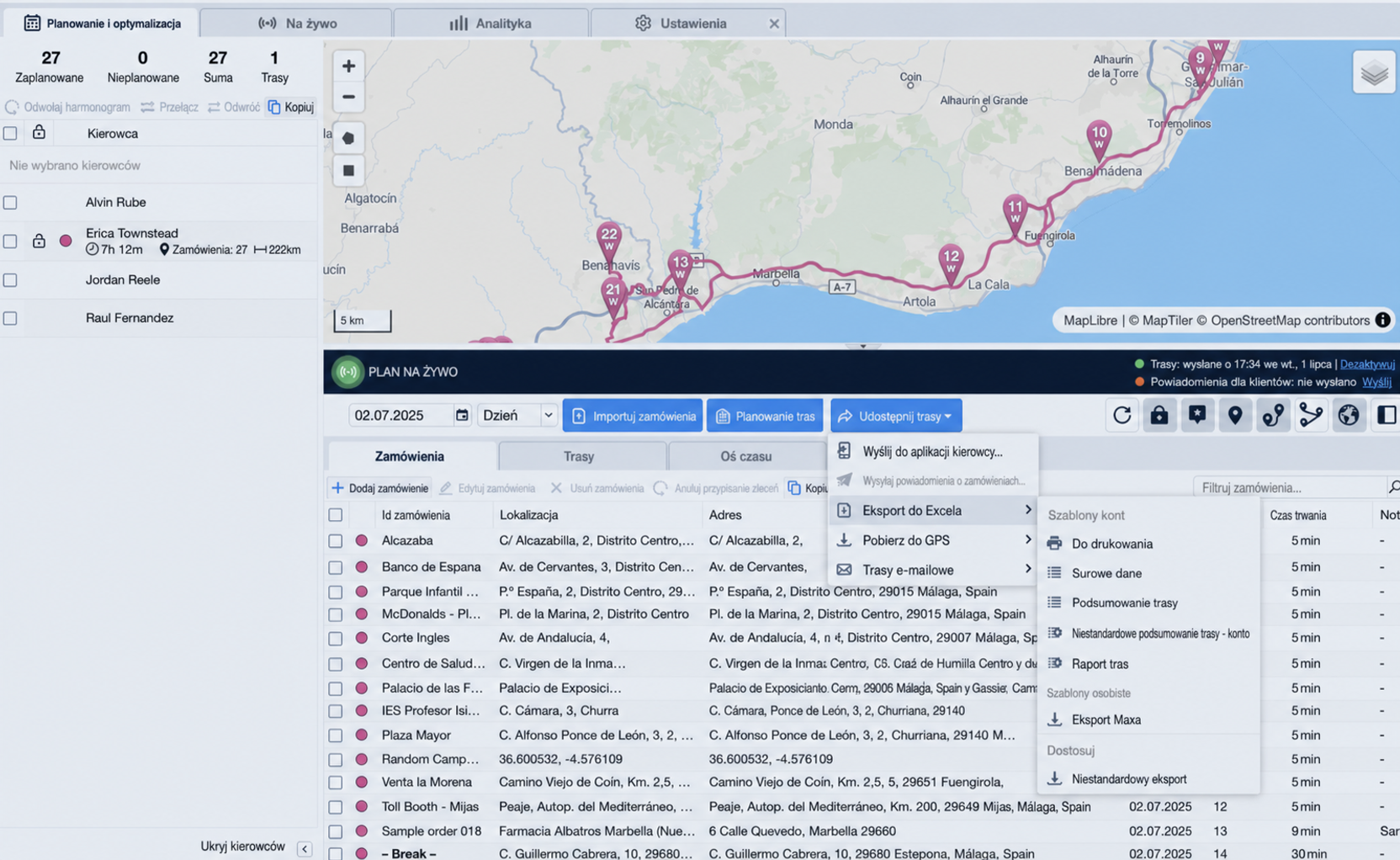The height and width of the screenshot is (860, 1400).
Task: Close the Ustawienia tab
Action: click(x=774, y=24)
